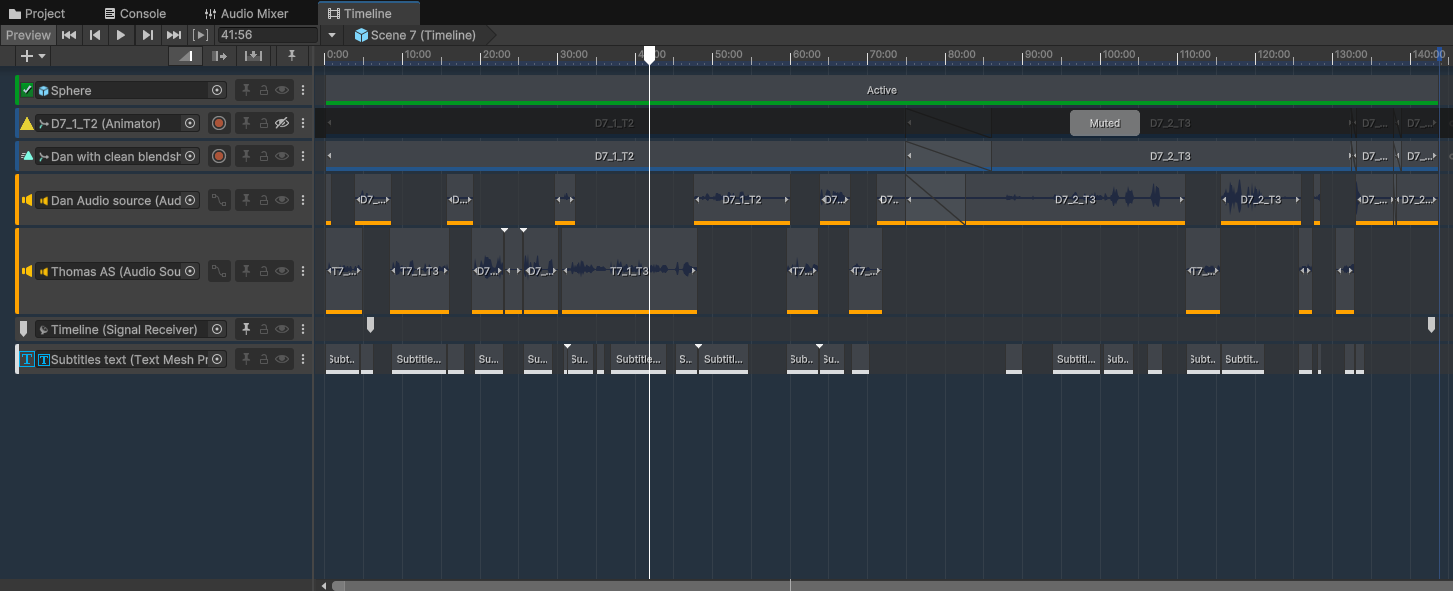Play the timeline
1453x591 pixels.
pyautogui.click(x=121, y=35)
